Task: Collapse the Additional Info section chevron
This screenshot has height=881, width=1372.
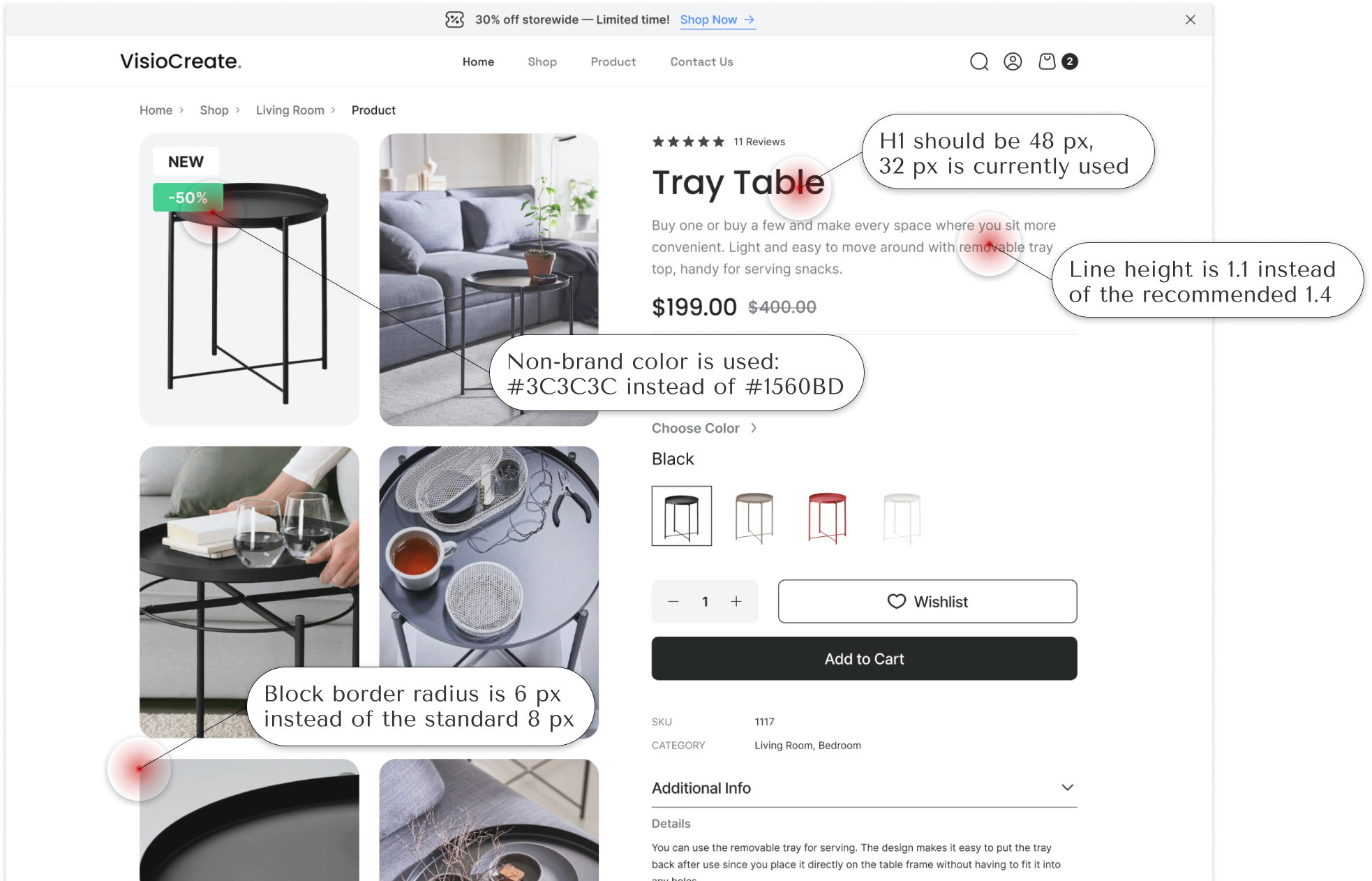Action: pyautogui.click(x=1067, y=787)
